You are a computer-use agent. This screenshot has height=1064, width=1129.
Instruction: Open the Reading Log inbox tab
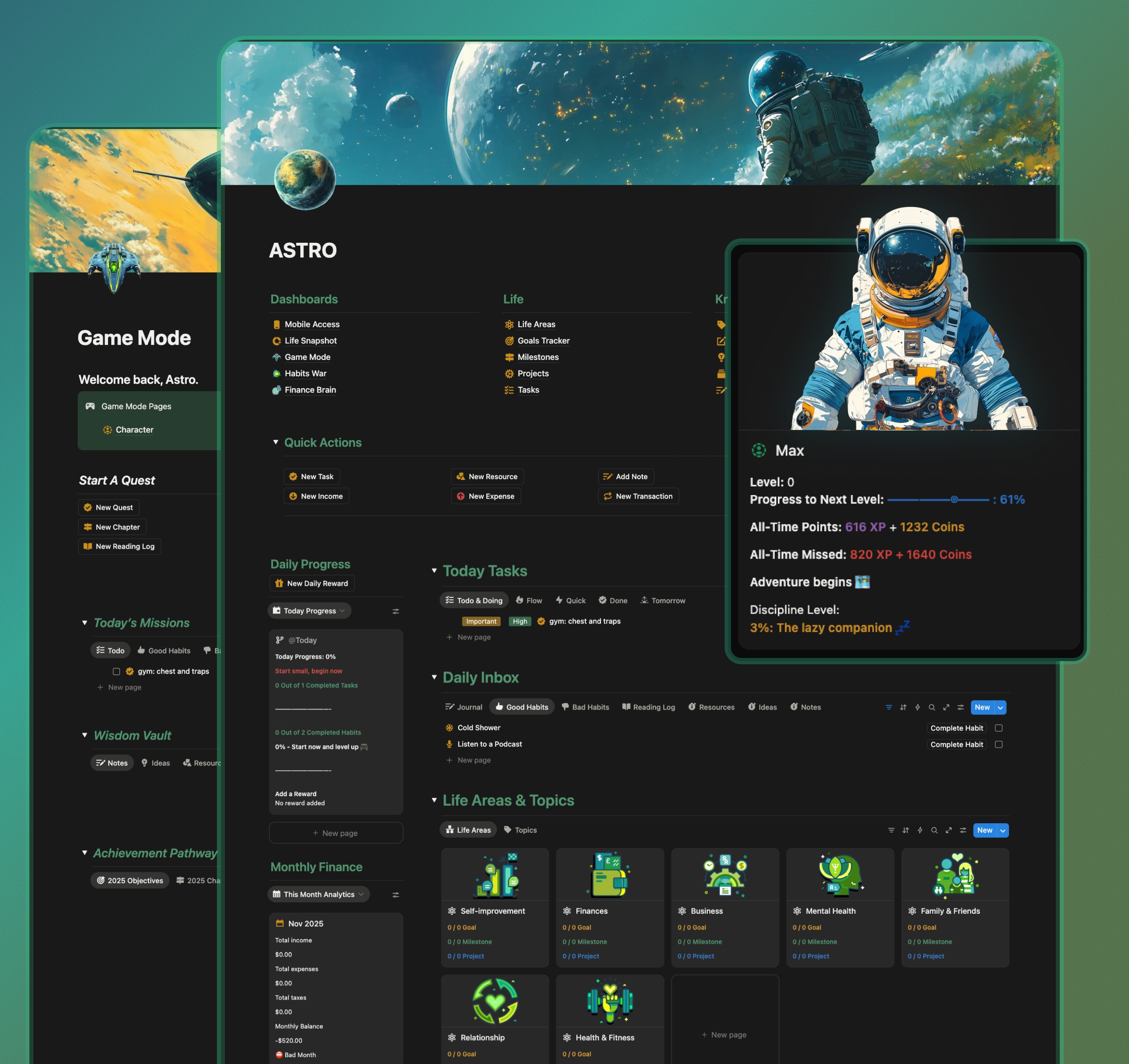click(x=649, y=707)
